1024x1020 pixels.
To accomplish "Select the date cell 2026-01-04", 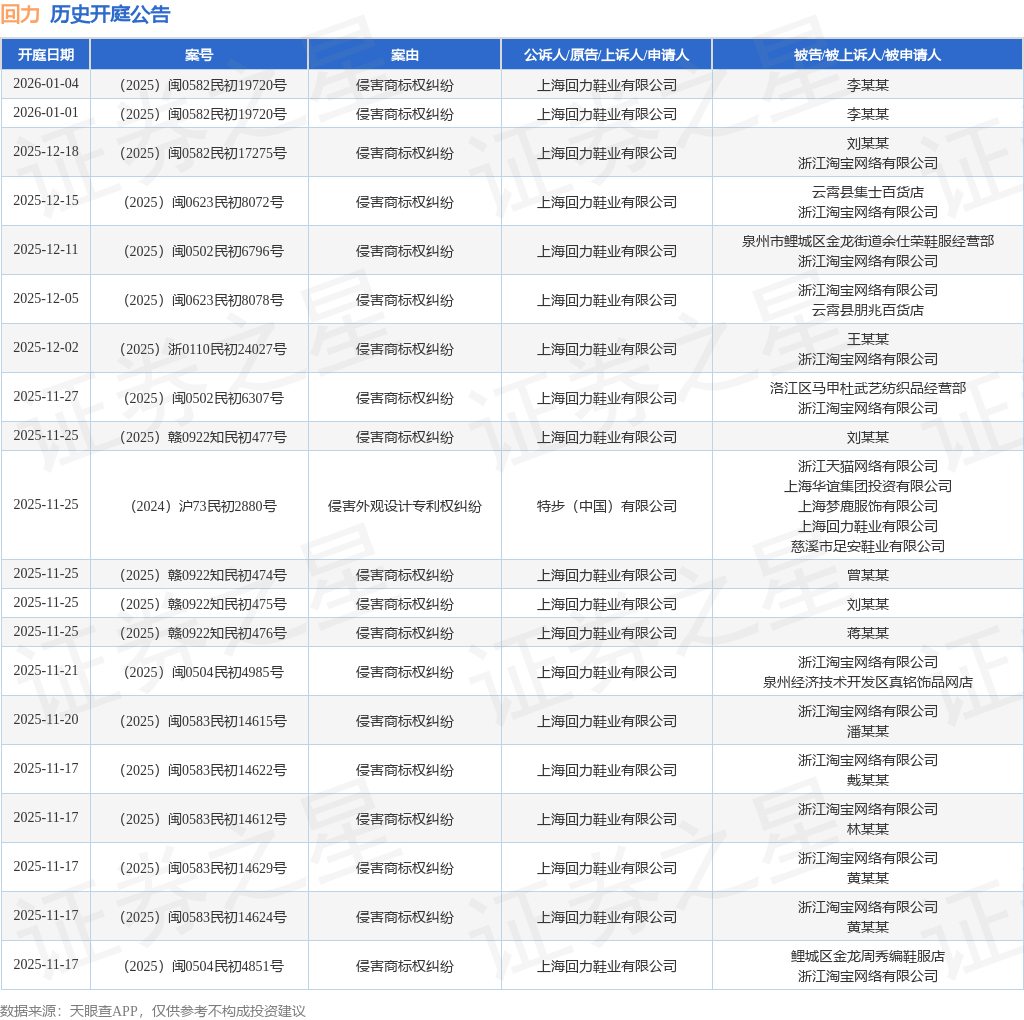I will pos(46,84).
